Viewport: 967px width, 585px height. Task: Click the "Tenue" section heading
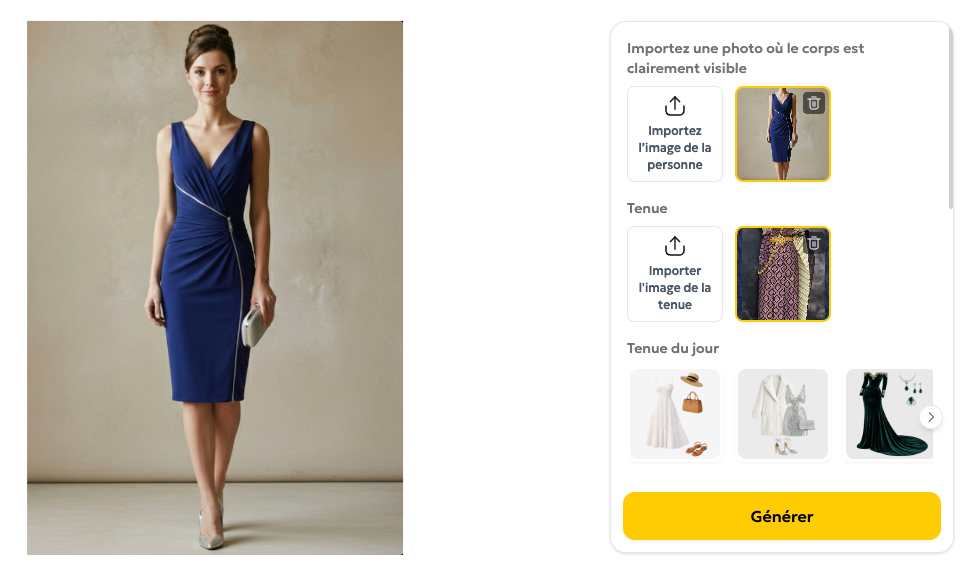[647, 209]
